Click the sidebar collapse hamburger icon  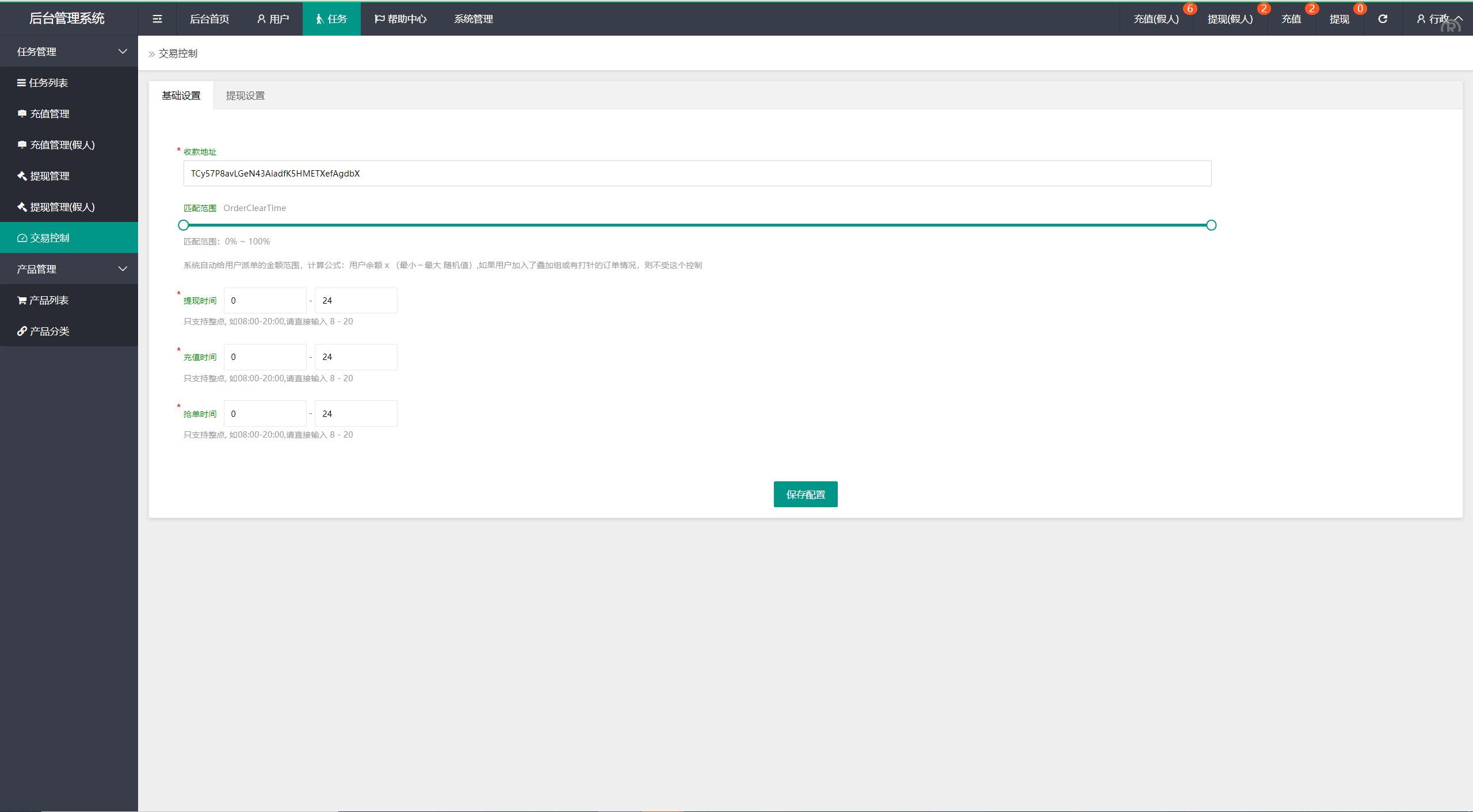tap(157, 19)
